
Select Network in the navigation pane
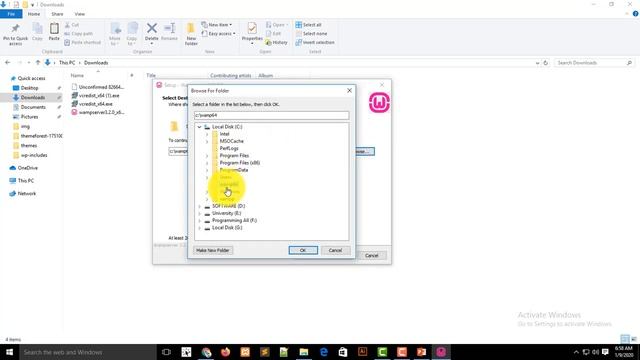(27, 194)
